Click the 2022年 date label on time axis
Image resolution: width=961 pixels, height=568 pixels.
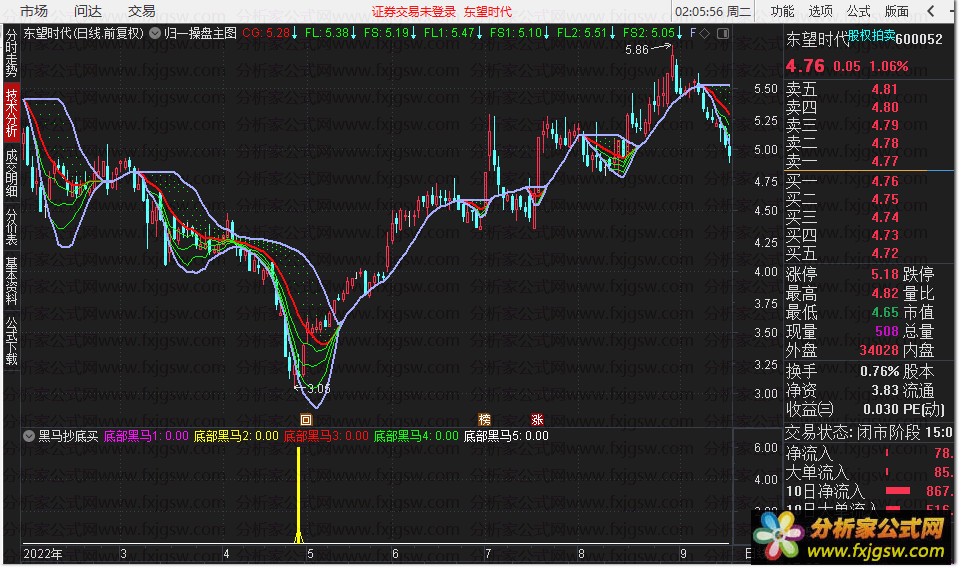pyautogui.click(x=43, y=554)
